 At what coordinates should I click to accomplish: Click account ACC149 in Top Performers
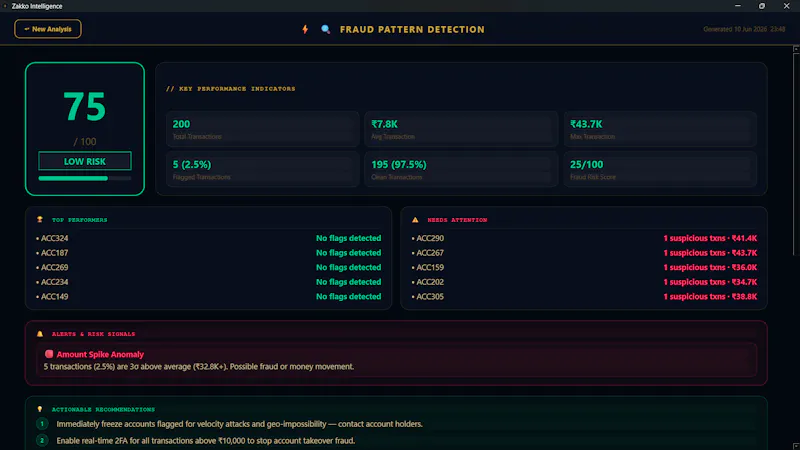(54, 296)
